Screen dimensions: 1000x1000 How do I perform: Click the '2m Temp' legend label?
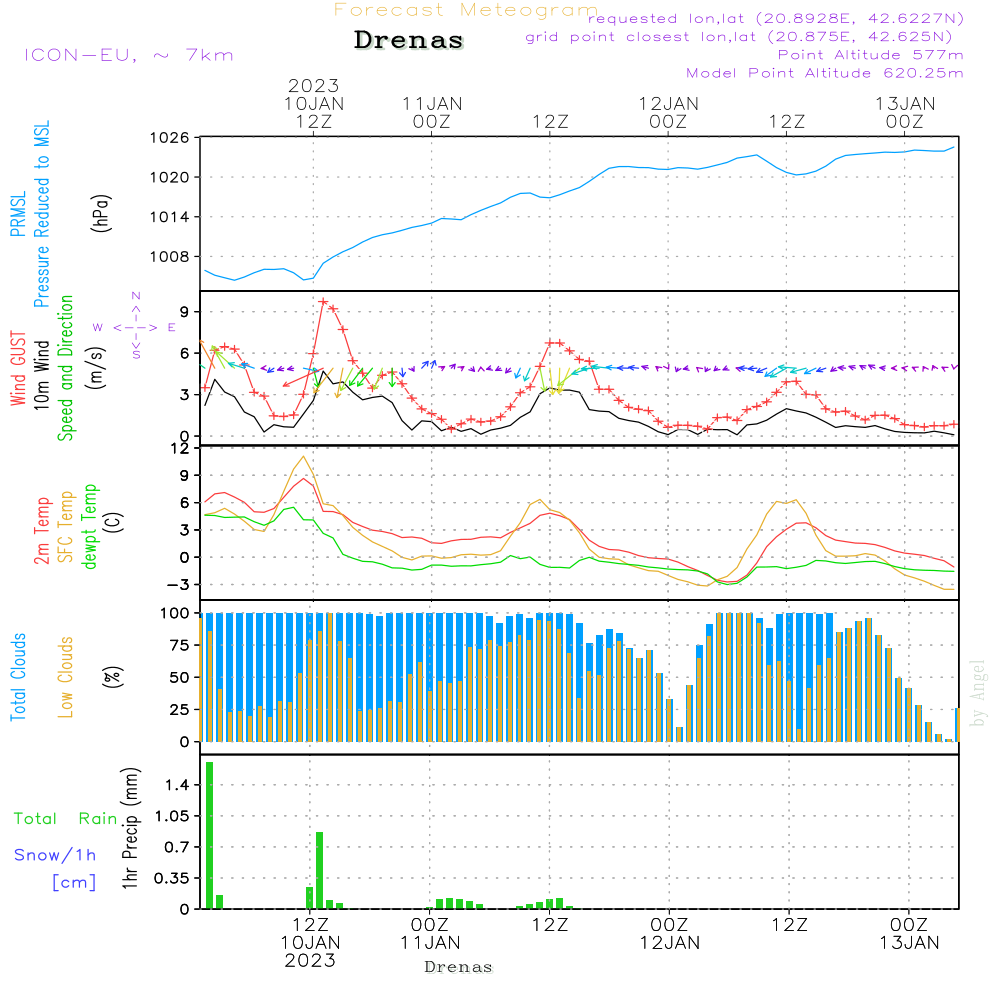click(41, 531)
